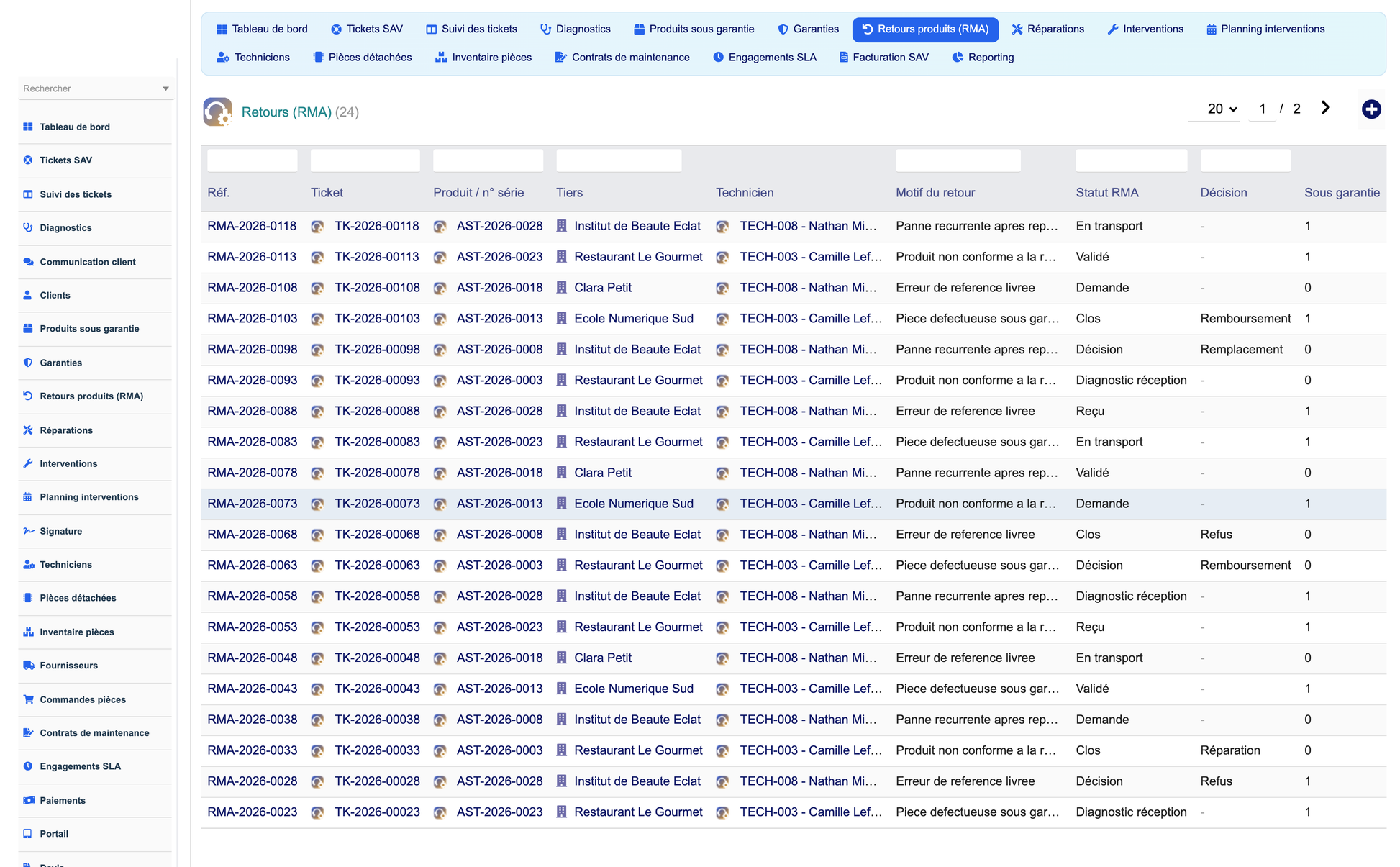
Task: Click the Tiers filter input field
Action: tap(619, 160)
